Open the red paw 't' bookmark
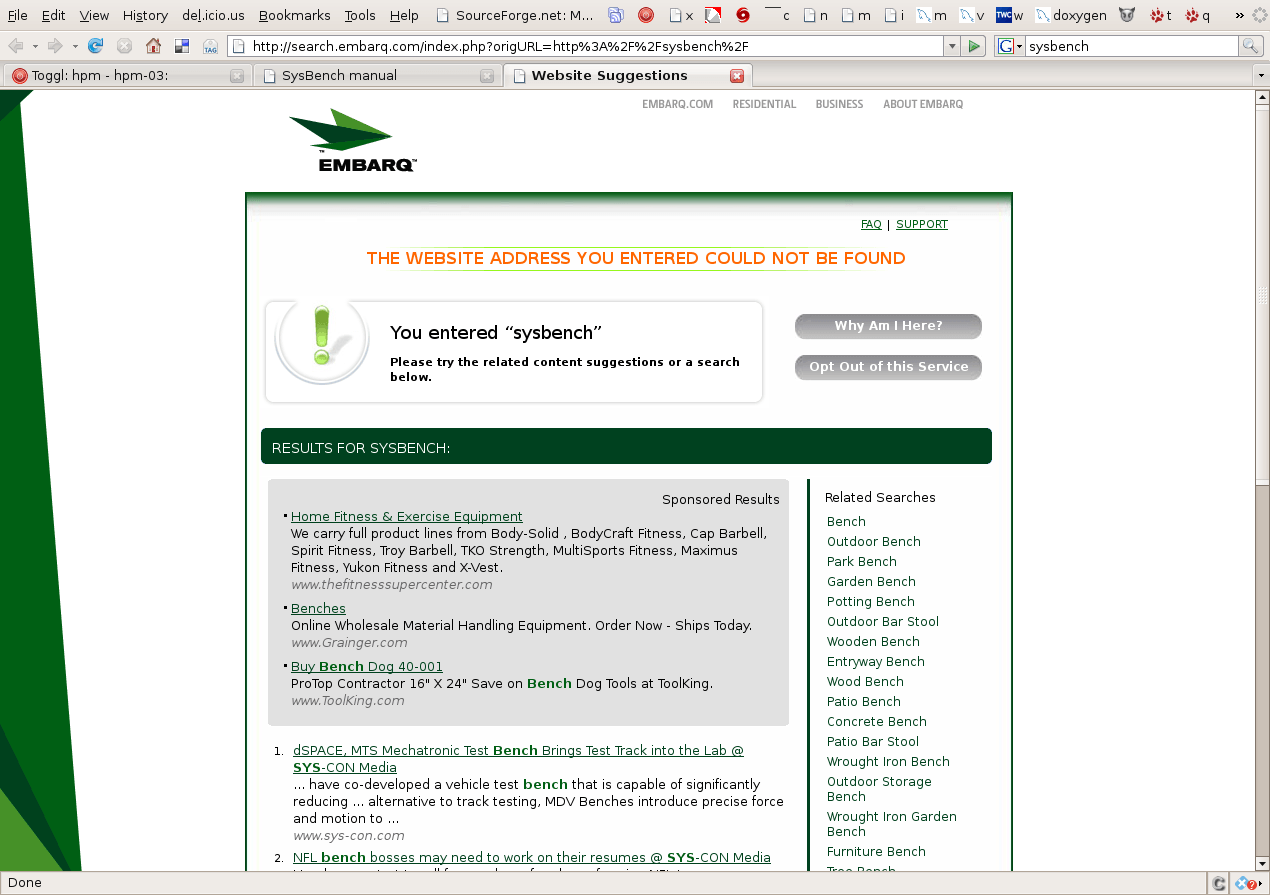 1161,15
